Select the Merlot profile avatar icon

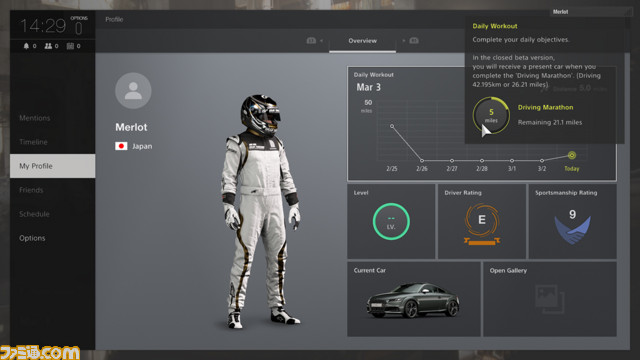coord(133,91)
